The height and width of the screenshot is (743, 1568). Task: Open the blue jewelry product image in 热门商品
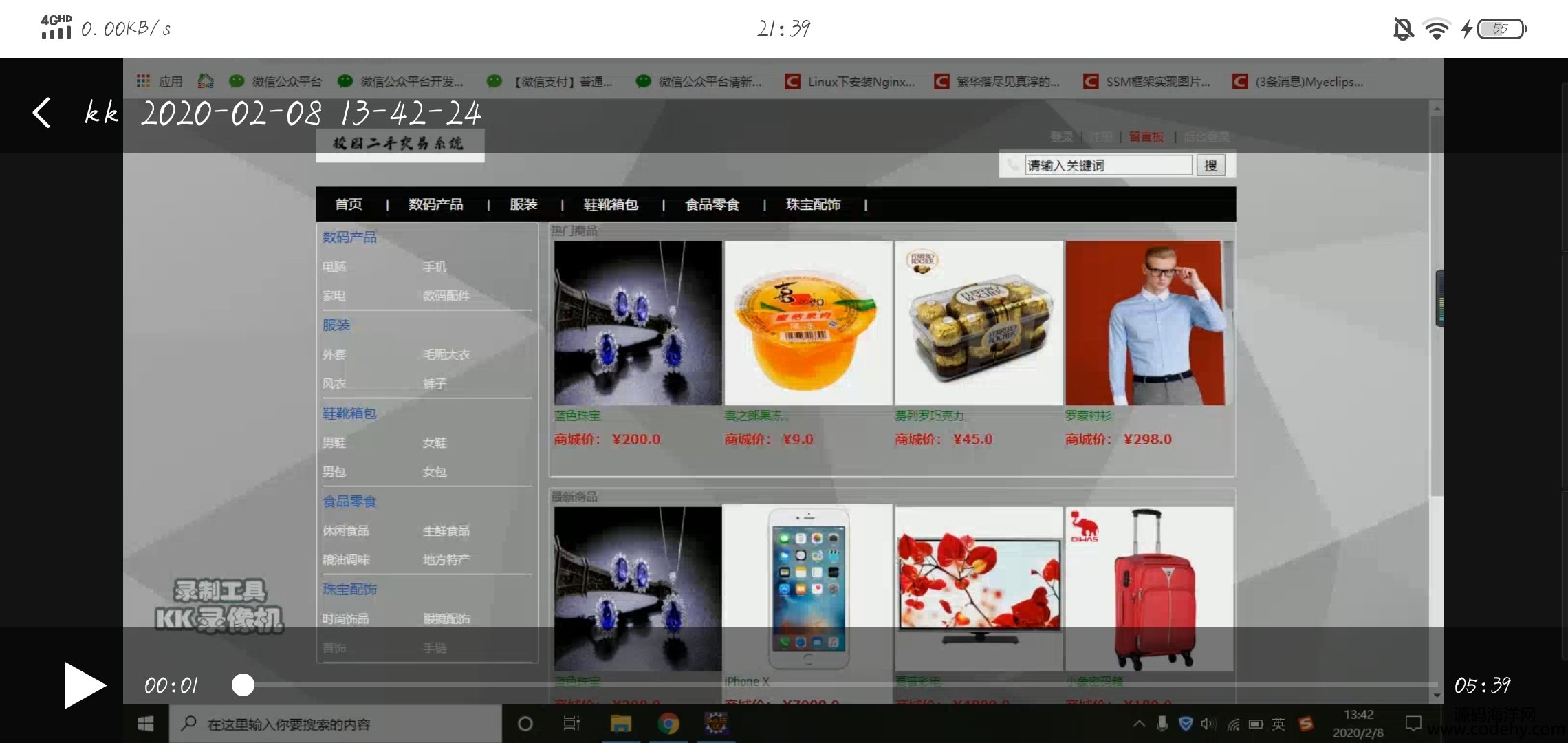click(x=638, y=323)
